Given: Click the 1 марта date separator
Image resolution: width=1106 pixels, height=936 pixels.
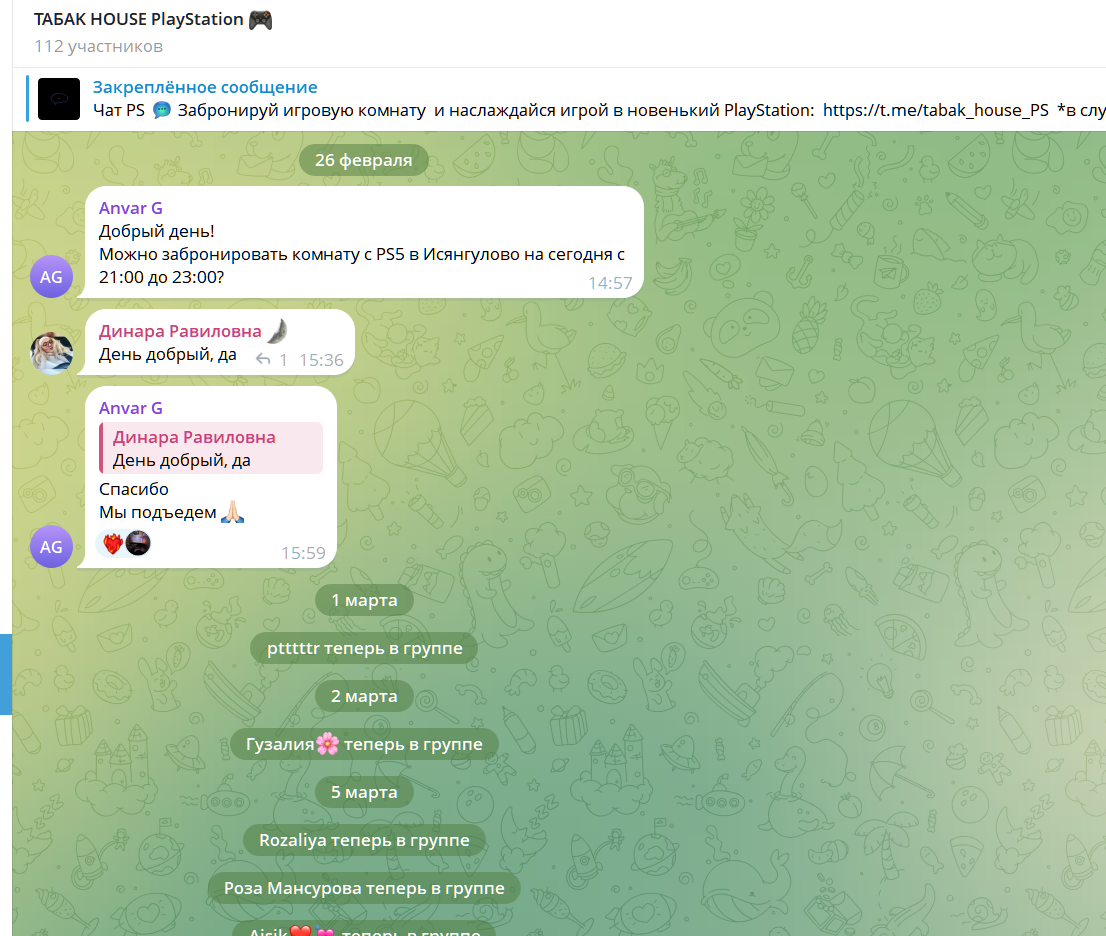Looking at the screenshot, I should 364,600.
